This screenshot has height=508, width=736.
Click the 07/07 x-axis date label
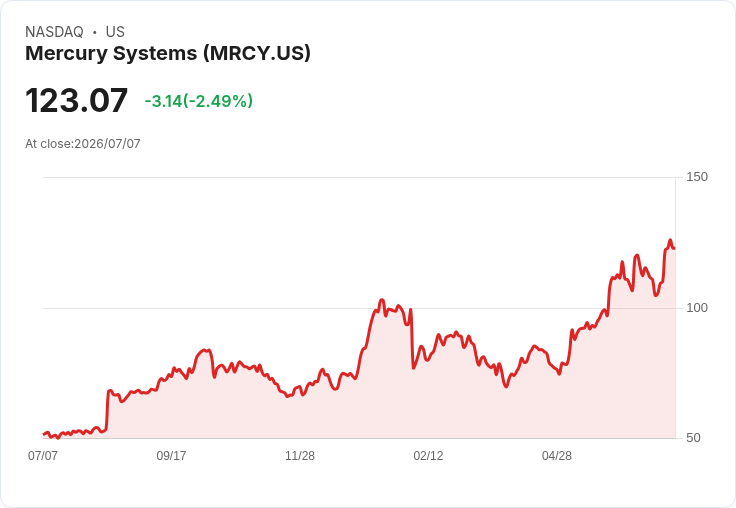tap(43, 455)
